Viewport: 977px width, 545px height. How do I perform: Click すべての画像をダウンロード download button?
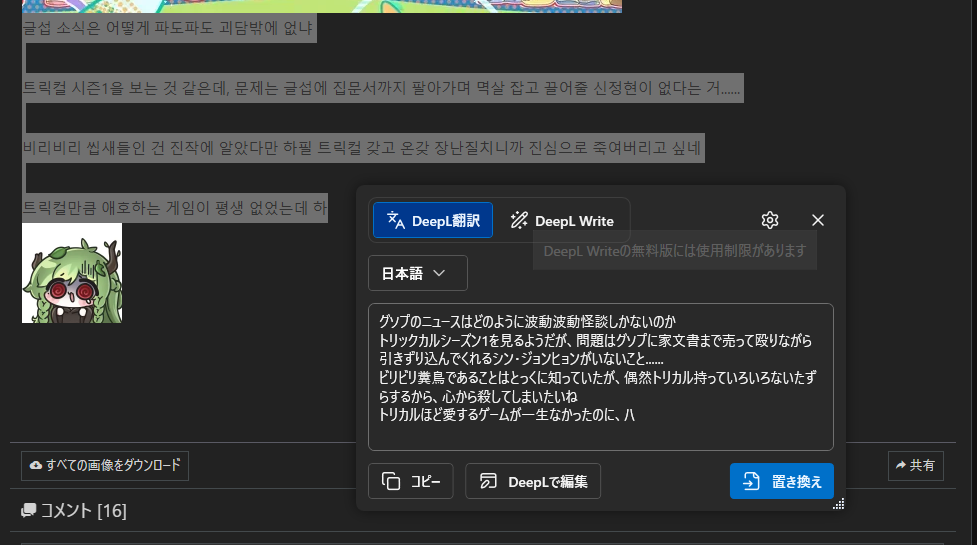tap(105, 465)
